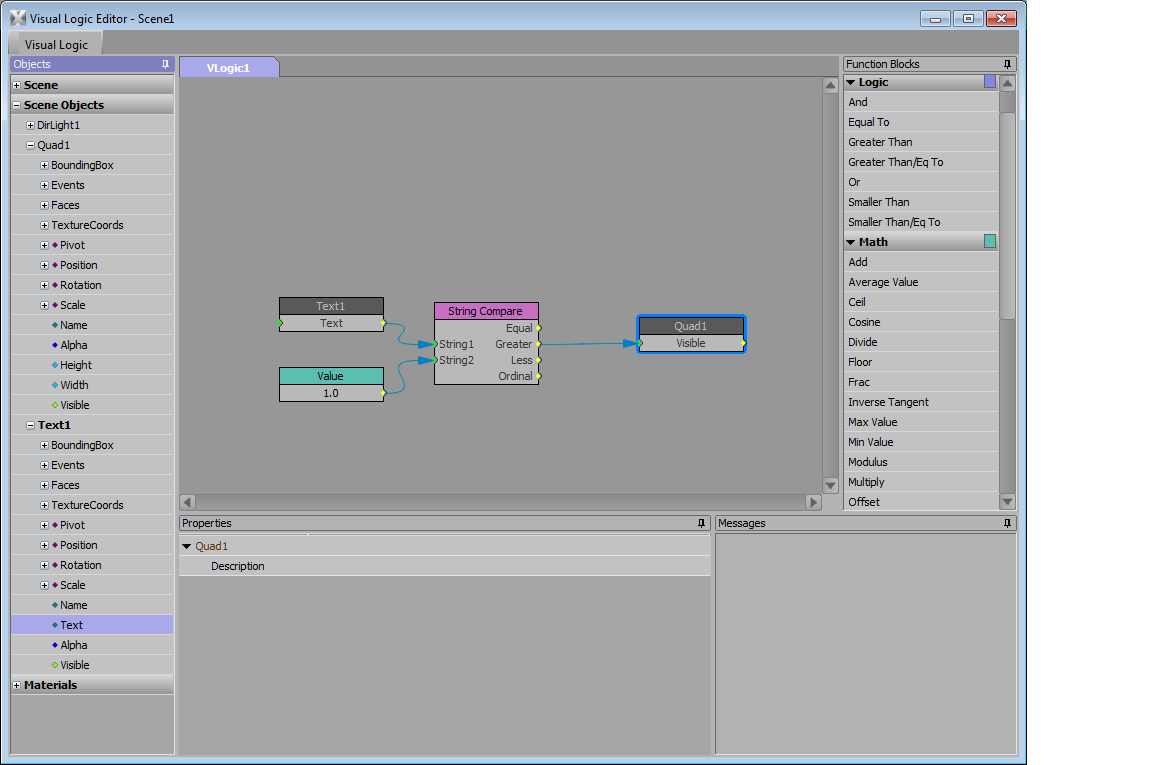The image size is (1152, 765).
Task: Click the canvas horizontal scrollbar right arrow
Action: pyautogui.click(x=813, y=502)
